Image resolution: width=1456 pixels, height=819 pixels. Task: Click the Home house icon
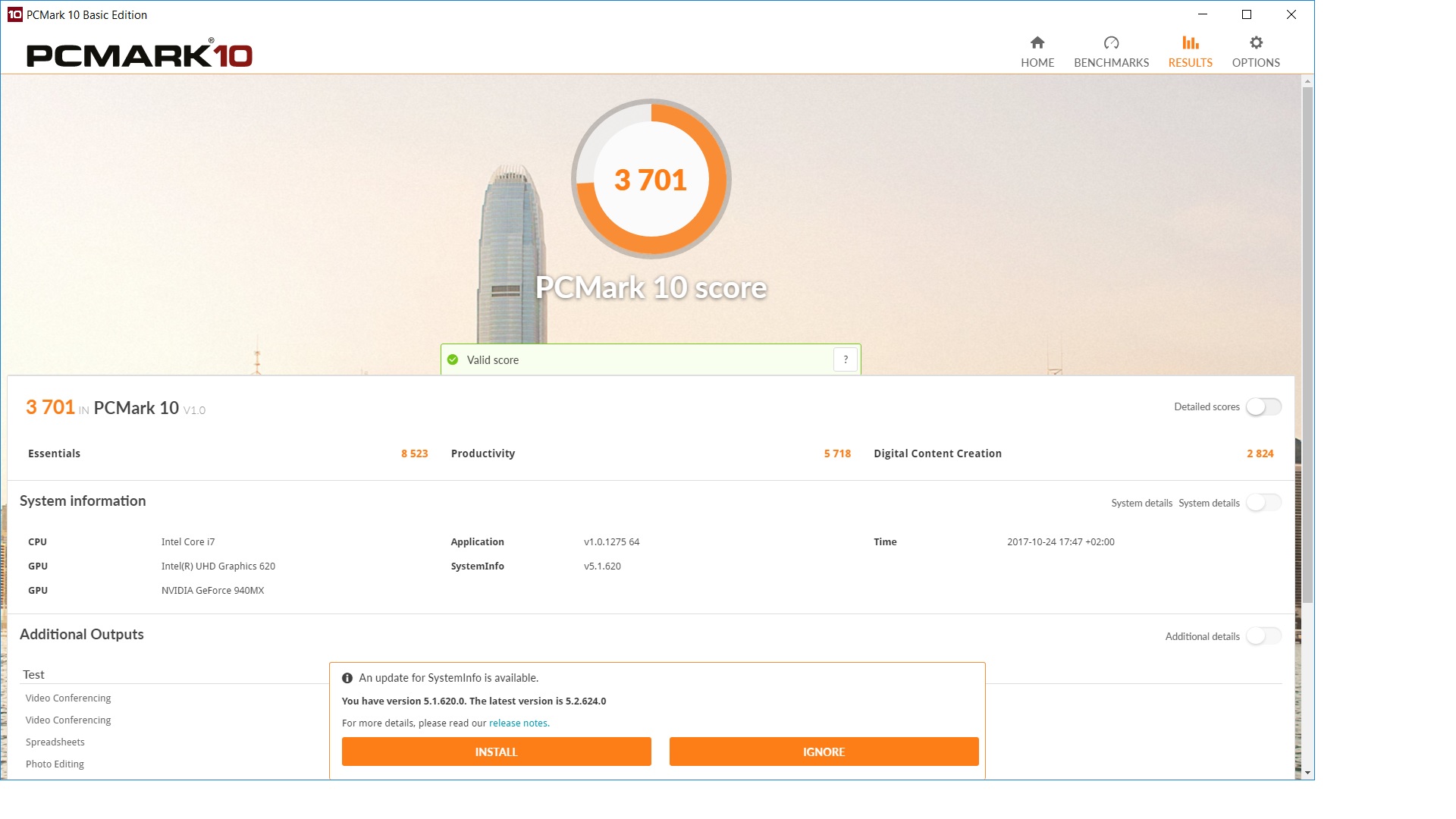1037,42
